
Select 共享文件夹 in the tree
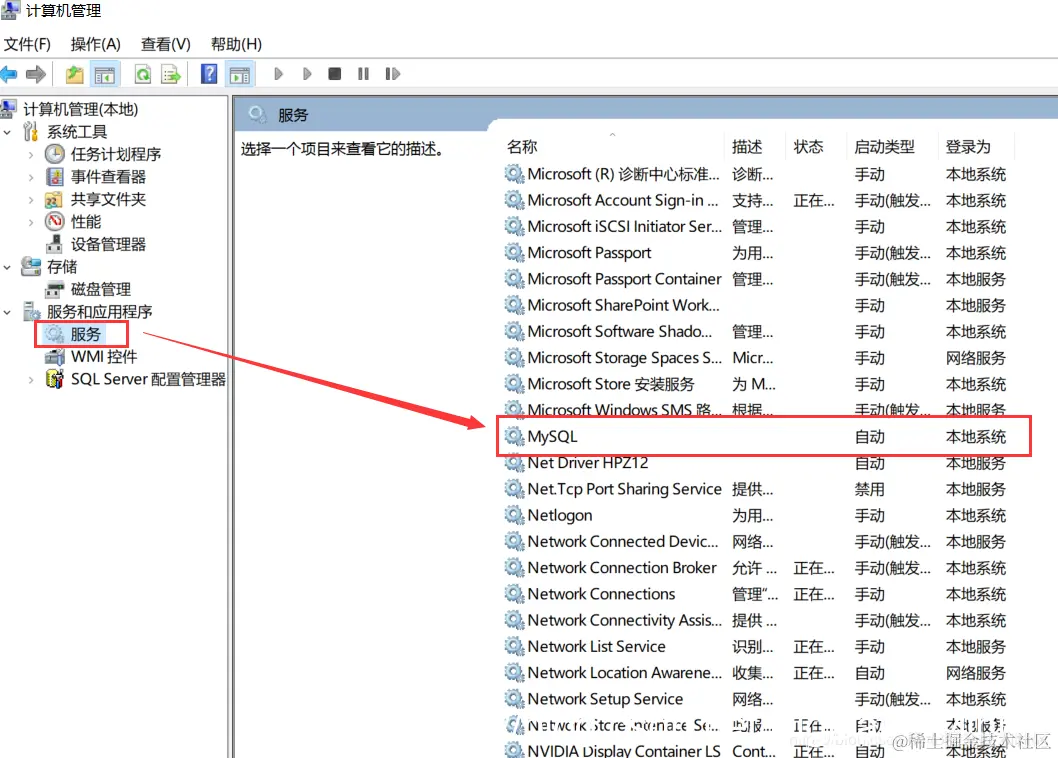pos(108,199)
